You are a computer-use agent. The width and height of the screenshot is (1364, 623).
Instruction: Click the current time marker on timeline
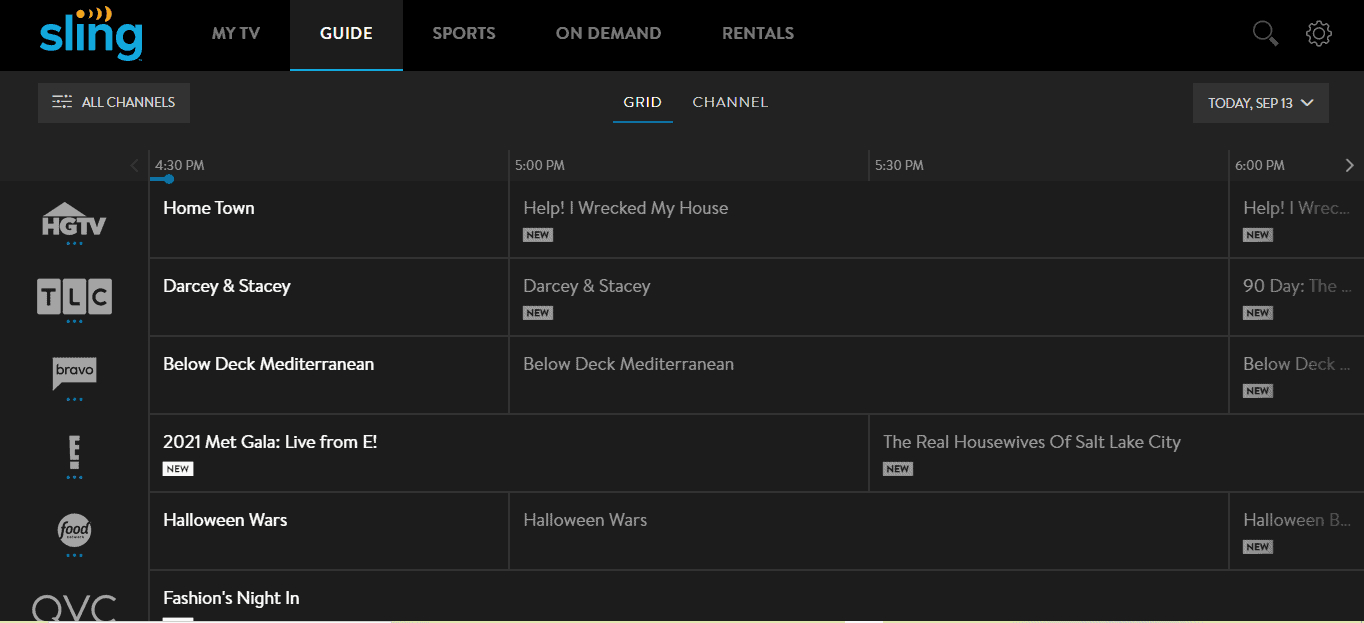click(x=168, y=179)
